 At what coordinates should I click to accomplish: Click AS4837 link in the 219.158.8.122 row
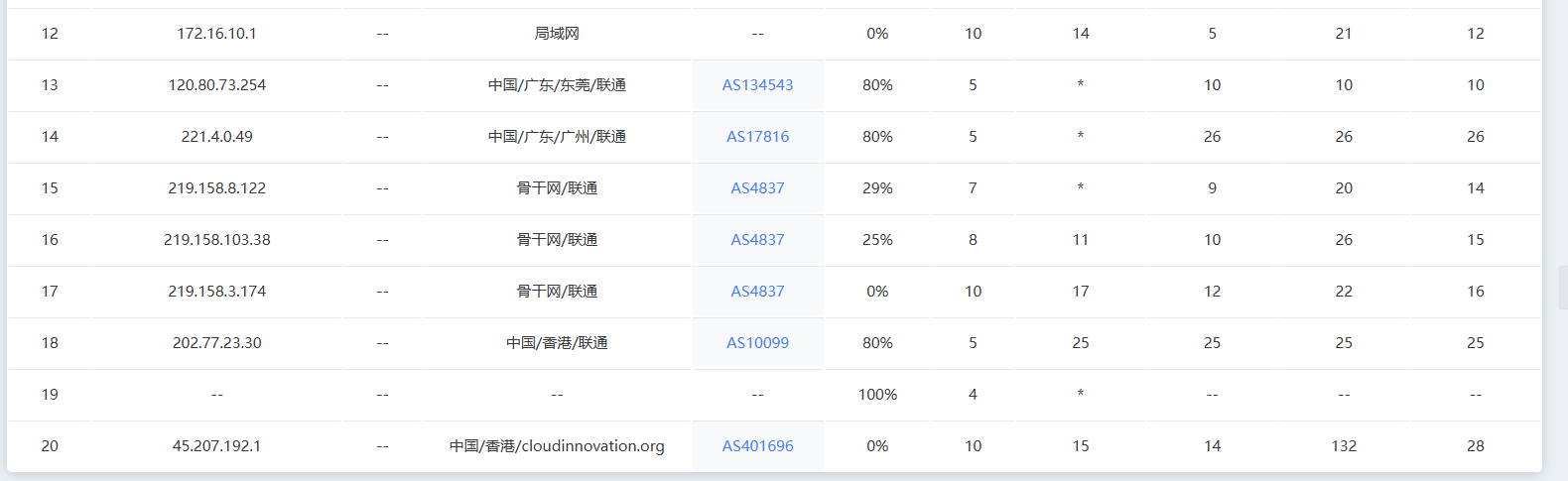[x=757, y=188]
